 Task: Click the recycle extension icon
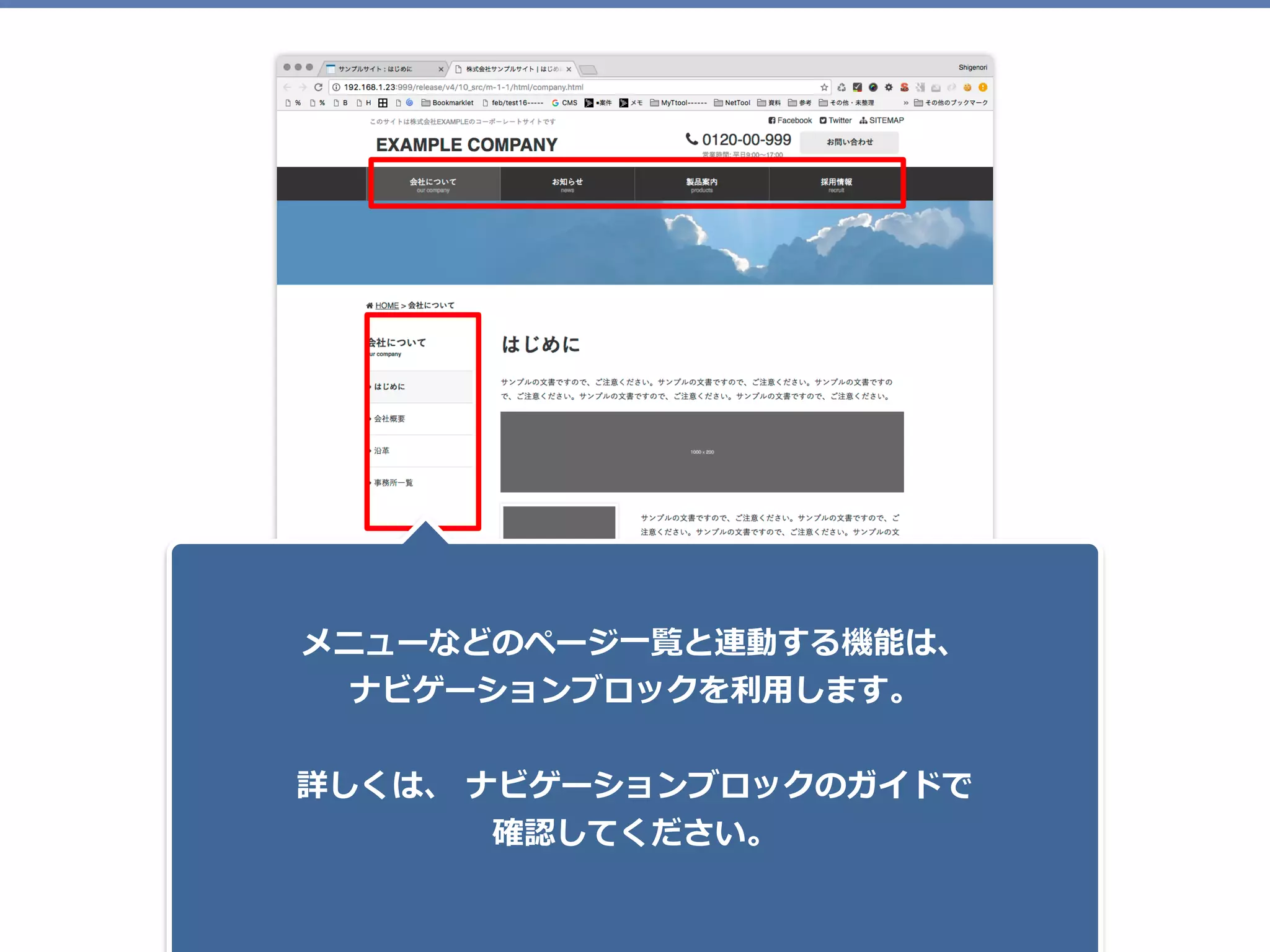841,87
